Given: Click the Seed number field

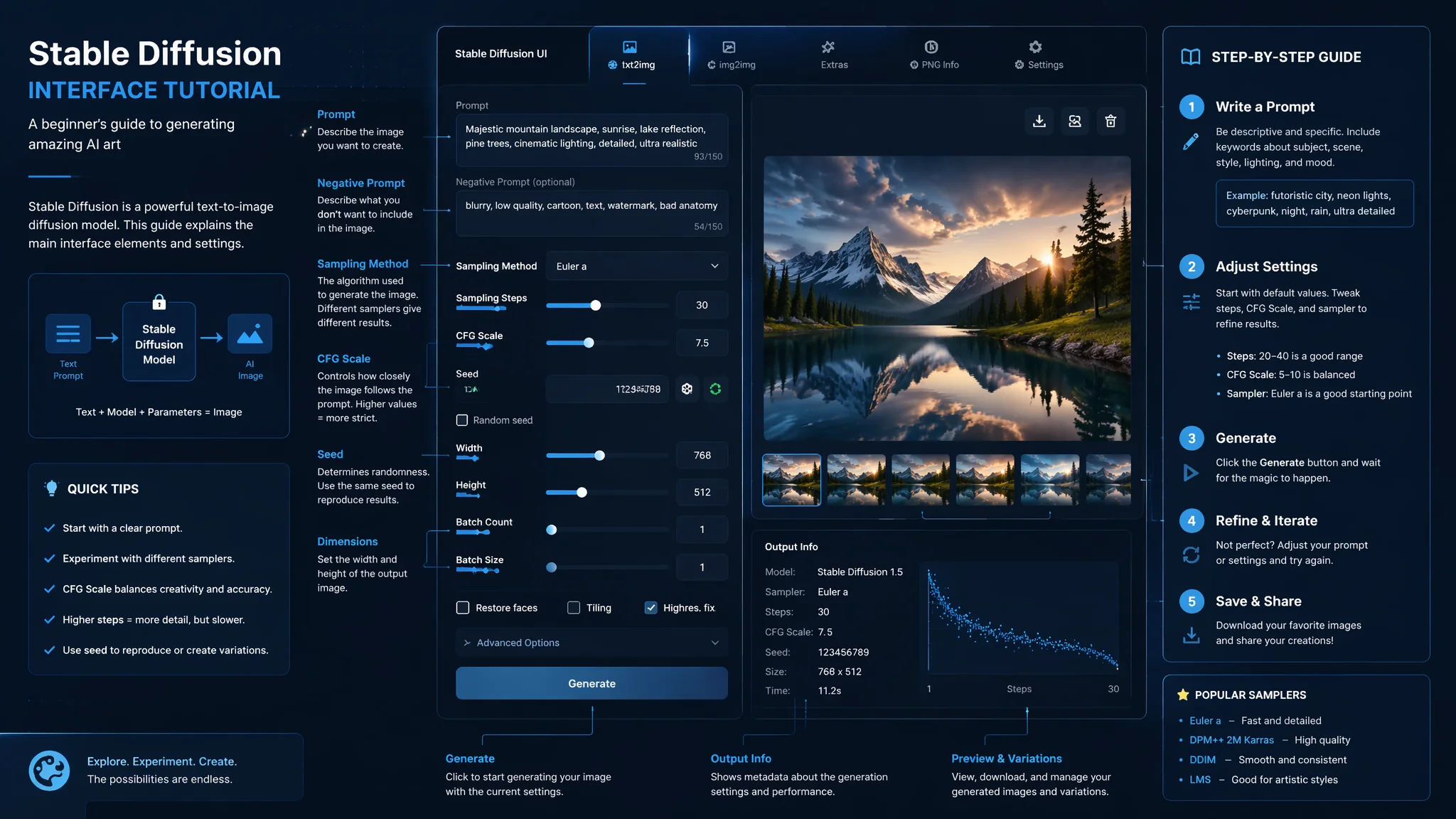Looking at the screenshot, I should click(x=607, y=389).
